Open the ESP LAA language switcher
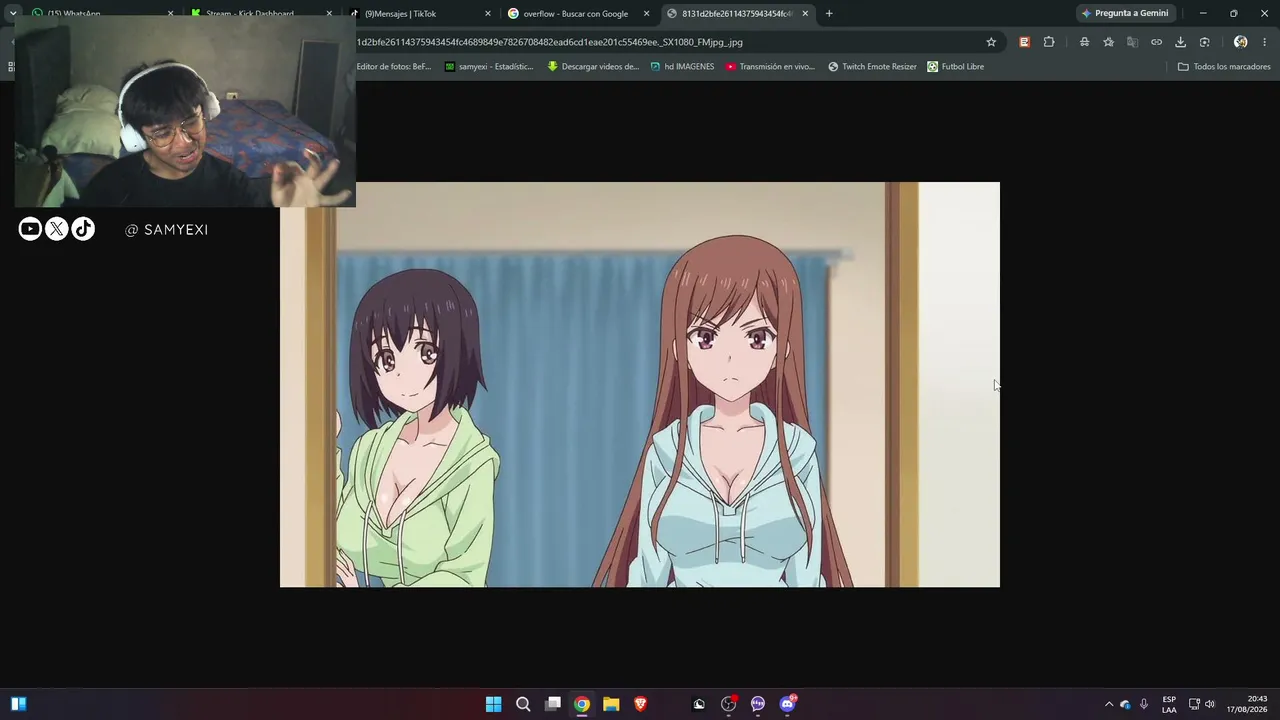This screenshot has width=1280, height=720. point(1169,704)
